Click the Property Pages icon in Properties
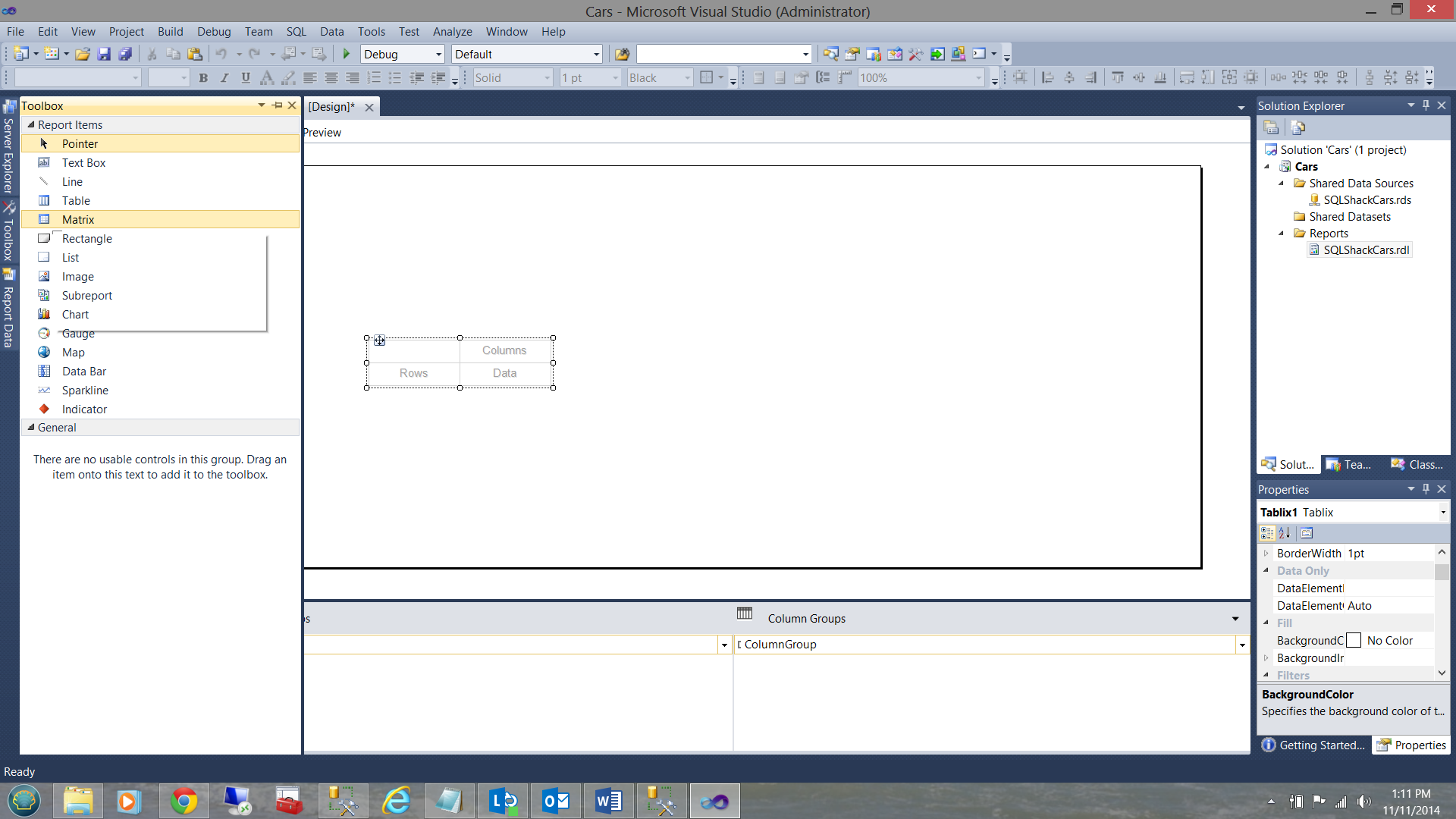This screenshot has height=819, width=1456. (x=1307, y=533)
